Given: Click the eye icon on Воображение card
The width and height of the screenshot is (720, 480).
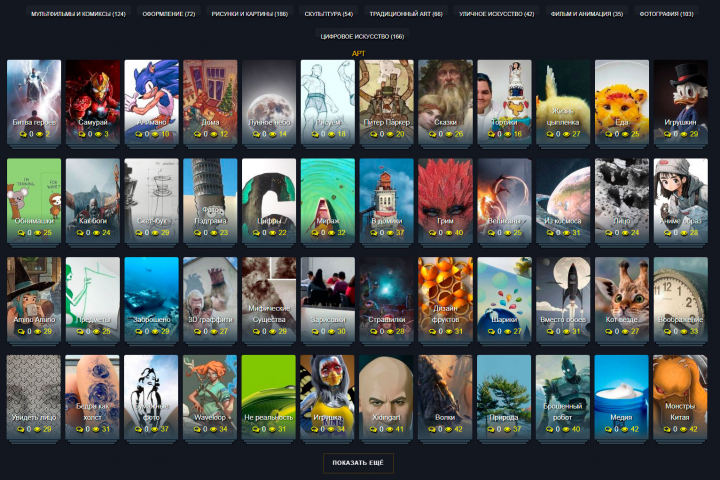Looking at the screenshot, I should pyautogui.click(x=684, y=332).
